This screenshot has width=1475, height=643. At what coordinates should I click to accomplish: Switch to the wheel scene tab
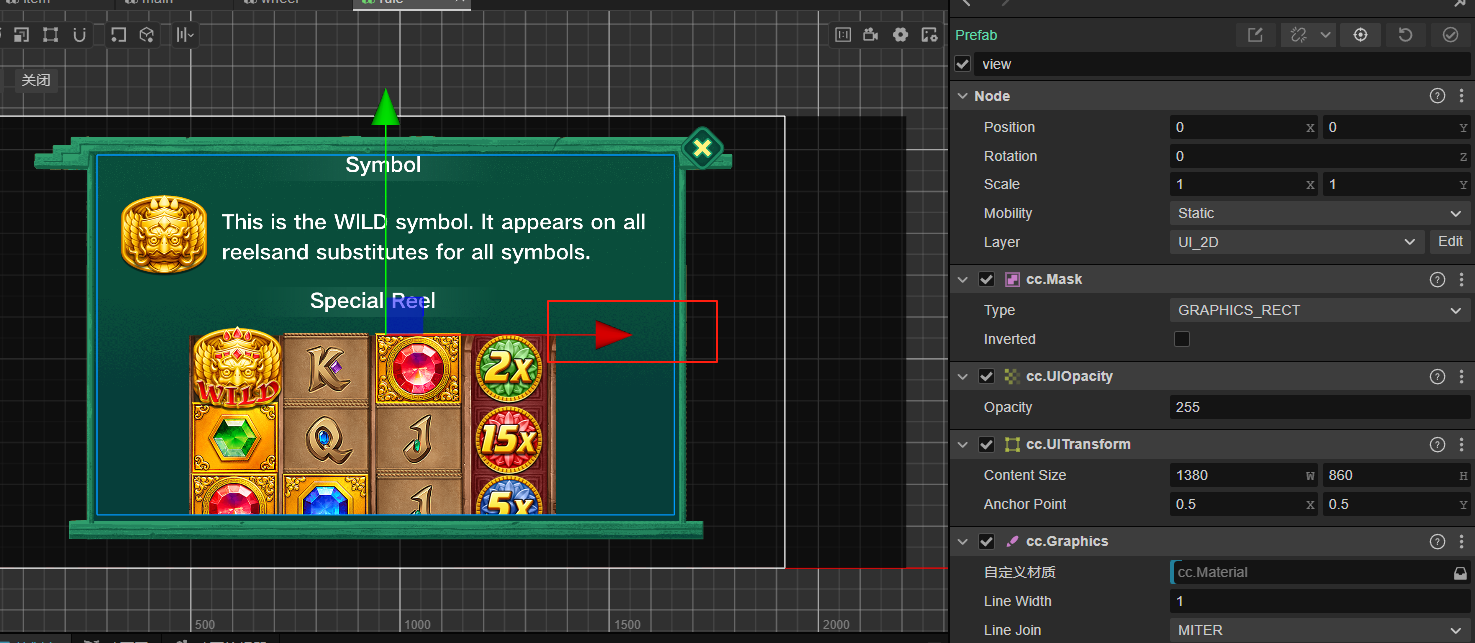(x=293, y=3)
